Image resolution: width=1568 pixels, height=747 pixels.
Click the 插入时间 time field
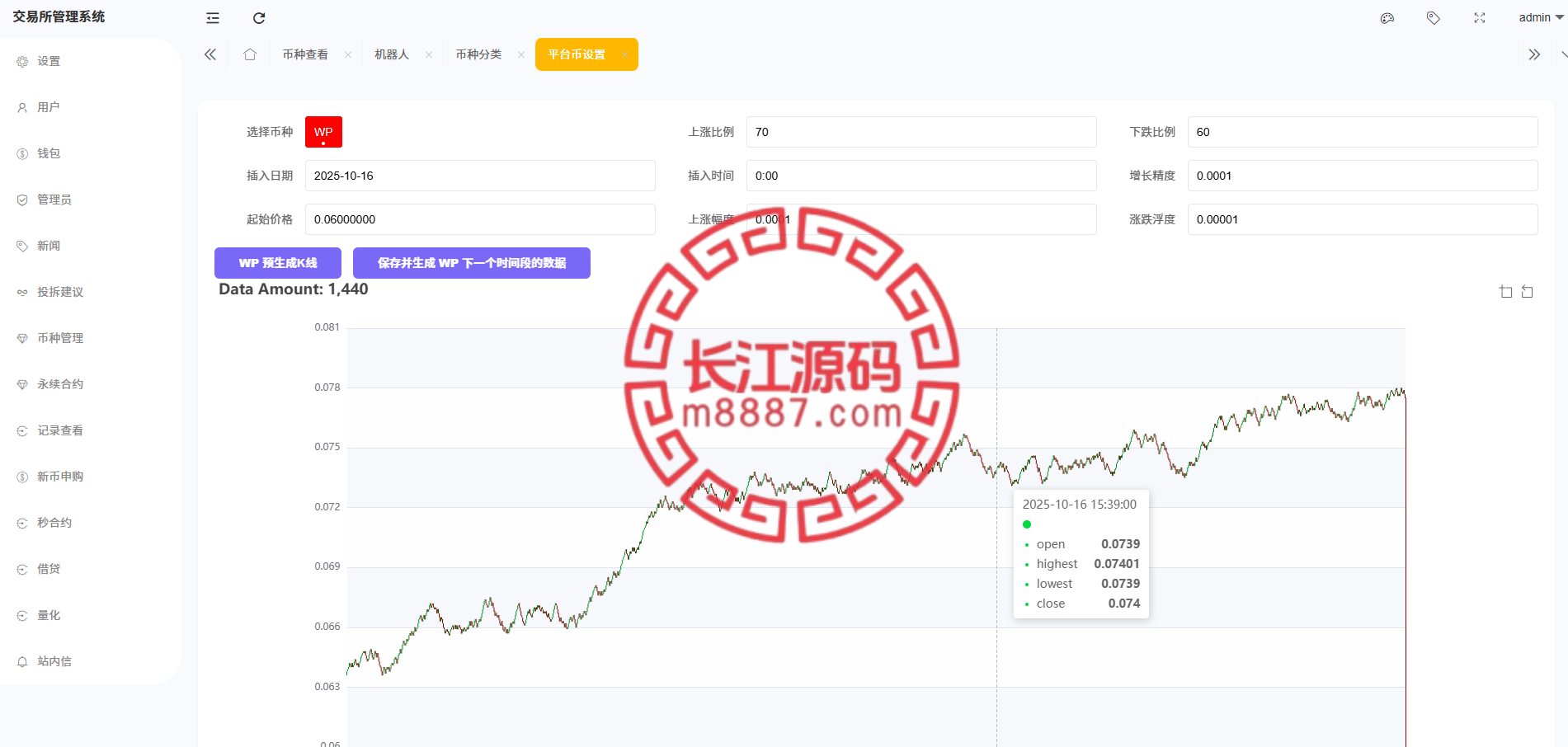(x=921, y=176)
